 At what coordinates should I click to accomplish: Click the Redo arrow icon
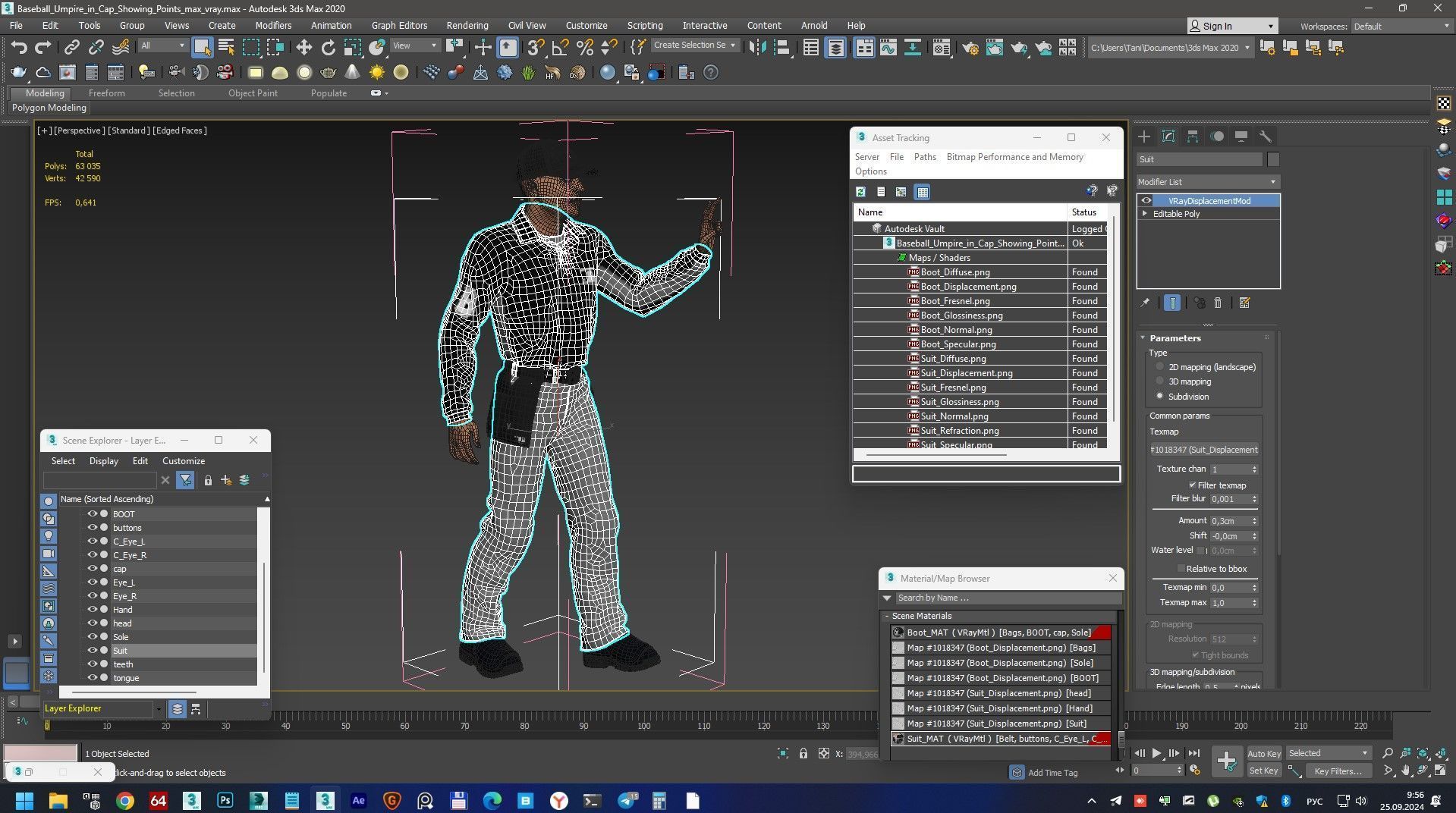pos(43,48)
